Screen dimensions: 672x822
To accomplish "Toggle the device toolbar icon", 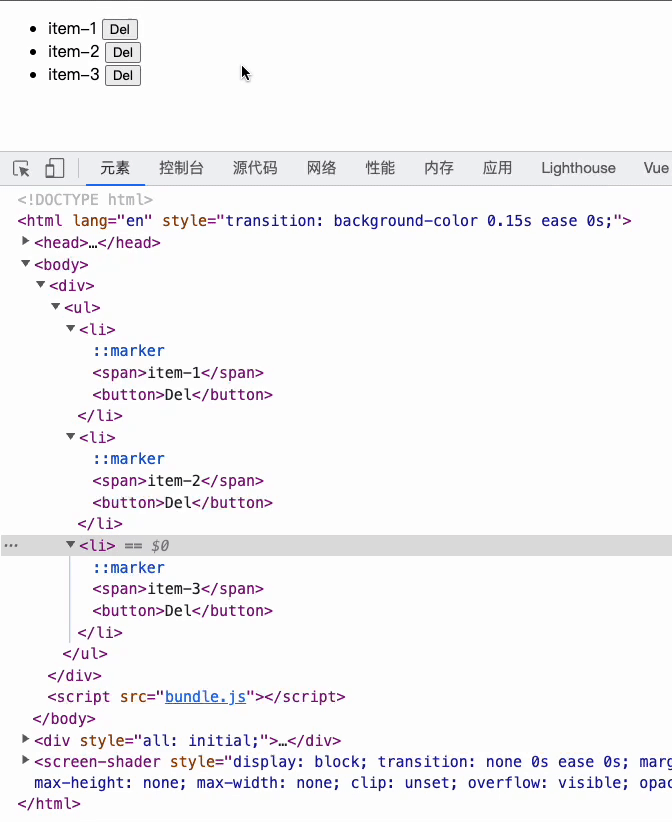I will 55,169.
